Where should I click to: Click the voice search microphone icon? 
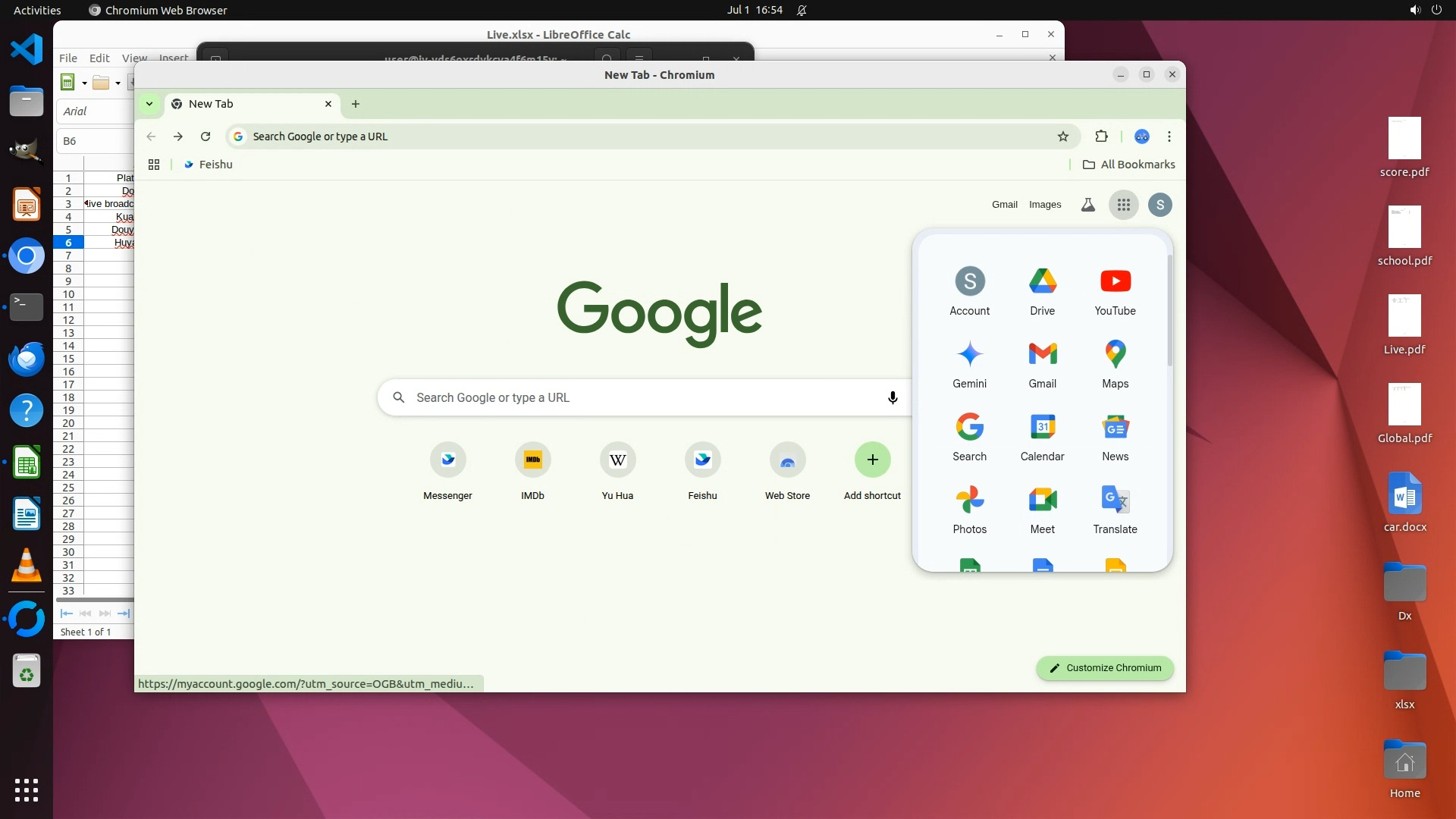[x=893, y=397]
